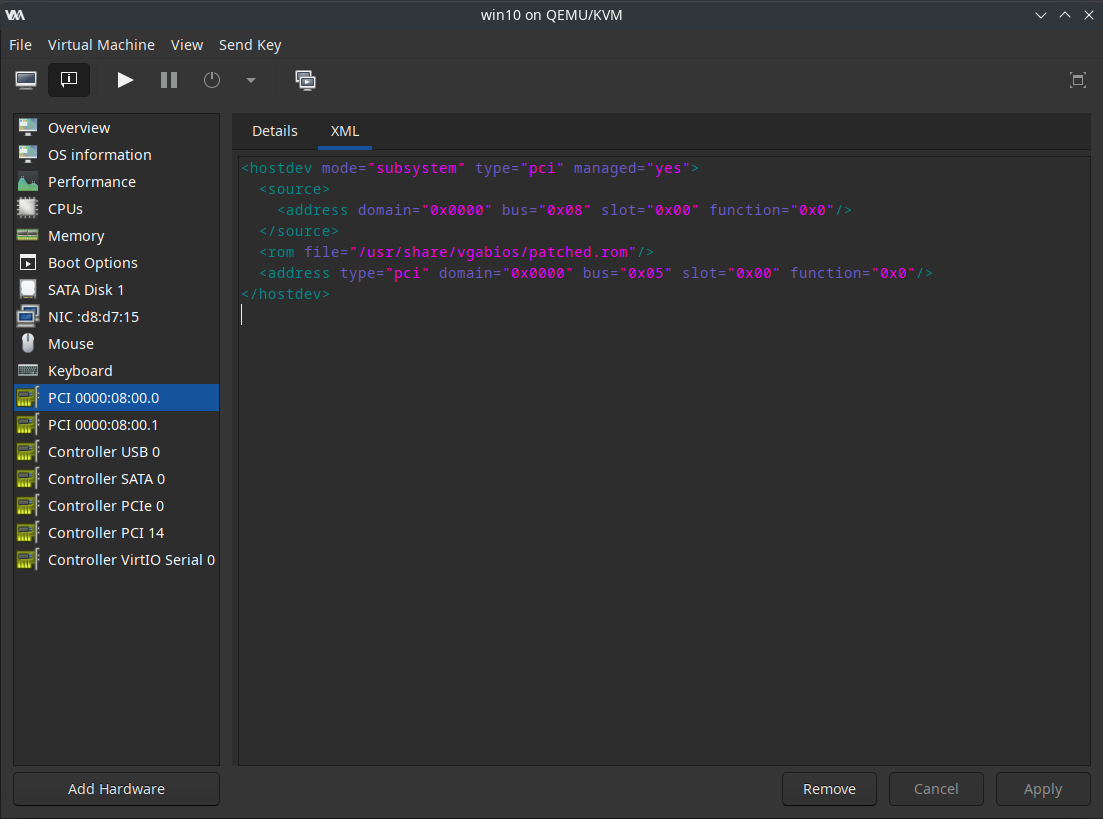Show the graphical console view icon
This screenshot has width=1103, height=819.
point(26,80)
